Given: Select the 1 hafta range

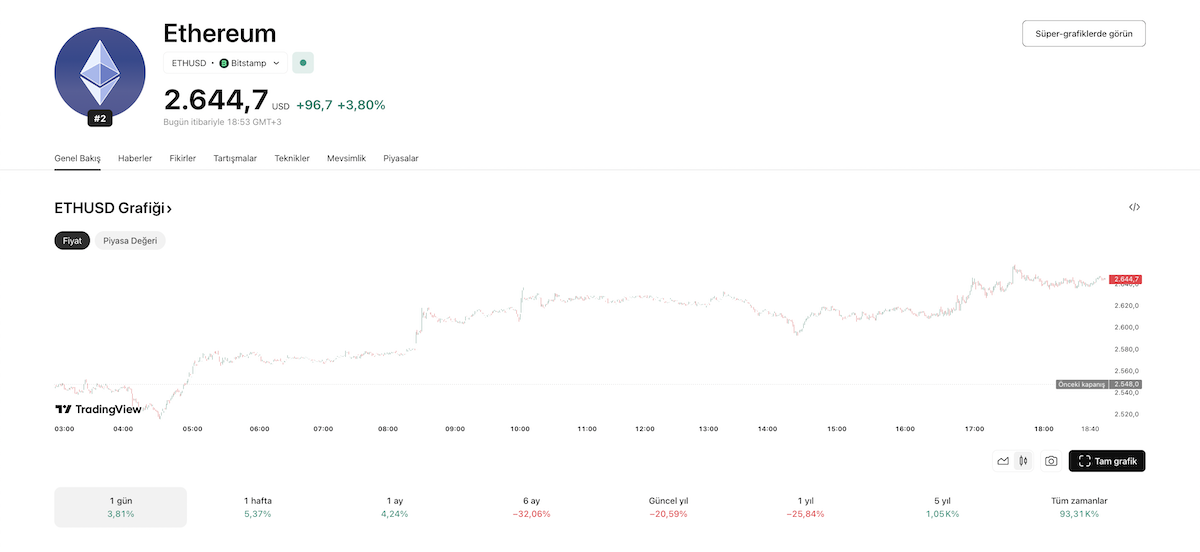Looking at the screenshot, I should point(257,507).
